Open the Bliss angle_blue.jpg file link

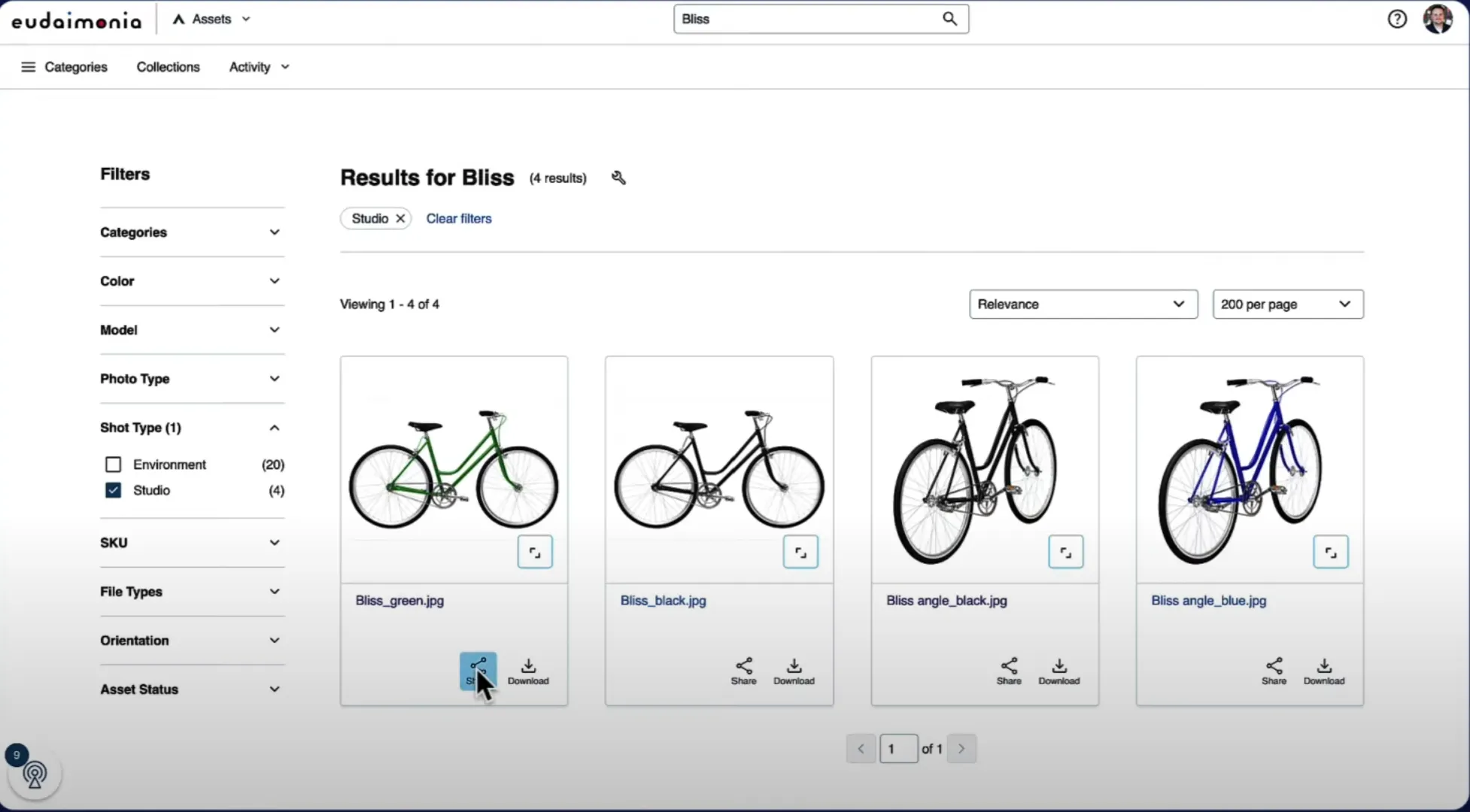(x=1209, y=601)
